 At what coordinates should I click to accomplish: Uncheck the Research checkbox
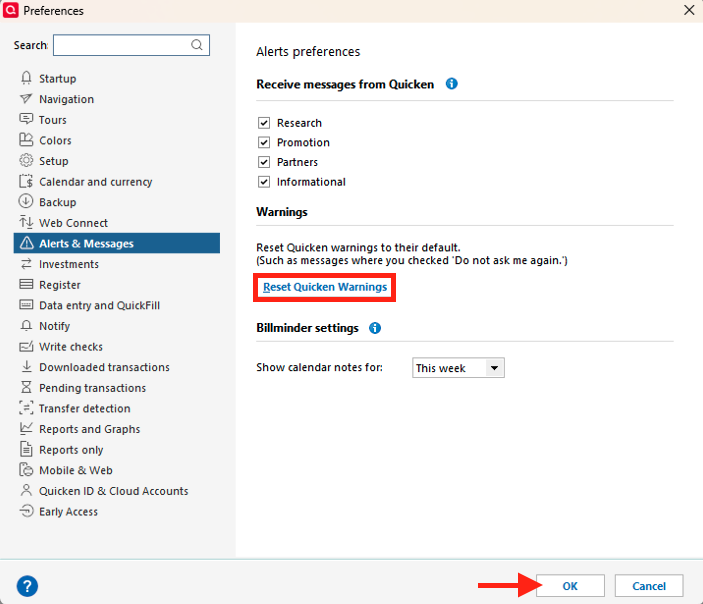[x=264, y=123]
